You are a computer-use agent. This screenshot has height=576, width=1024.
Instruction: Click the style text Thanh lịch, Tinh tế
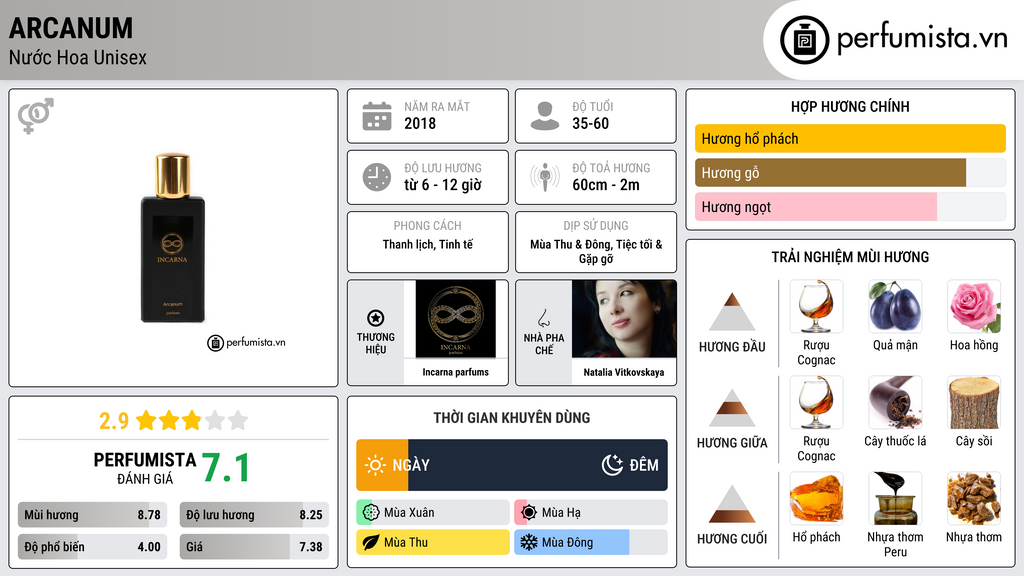pyautogui.click(x=428, y=244)
